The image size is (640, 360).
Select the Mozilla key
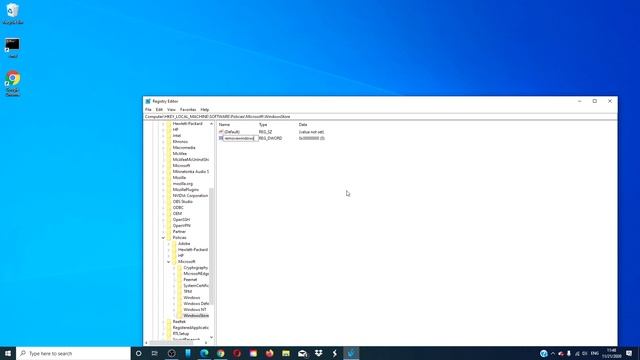pyautogui.click(x=179, y=178)
